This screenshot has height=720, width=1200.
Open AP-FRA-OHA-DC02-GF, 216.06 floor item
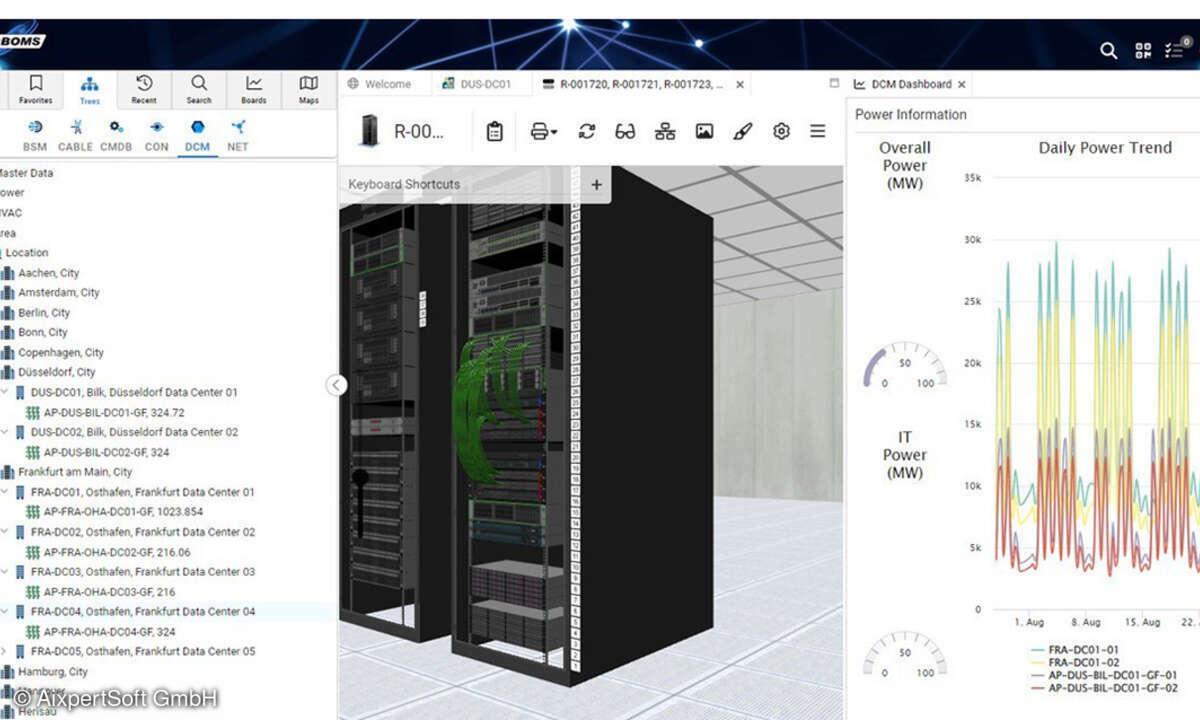[117, 552]
